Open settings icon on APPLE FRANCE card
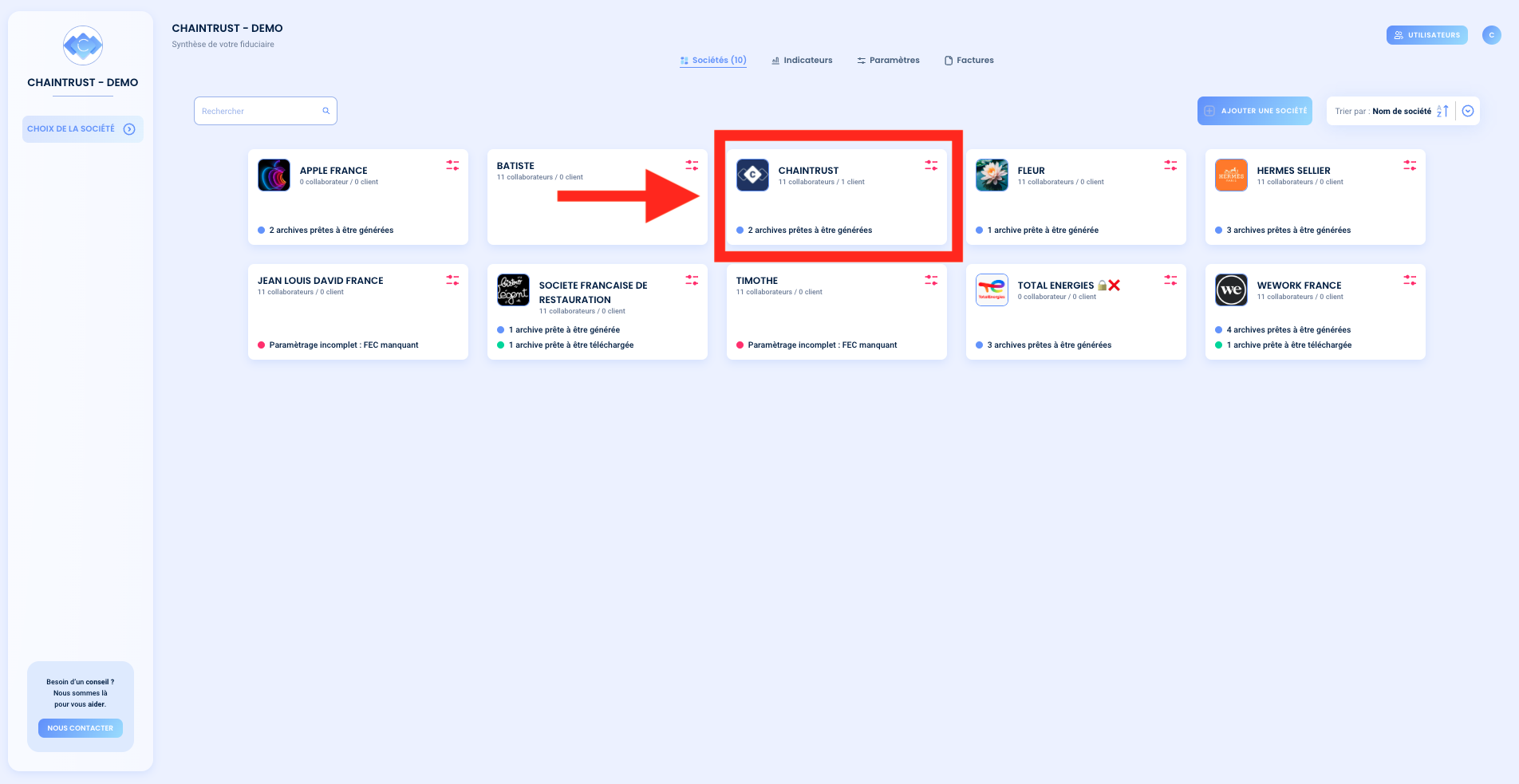Viewport: 1519px width, 784px height. click(x=452, y=165)
